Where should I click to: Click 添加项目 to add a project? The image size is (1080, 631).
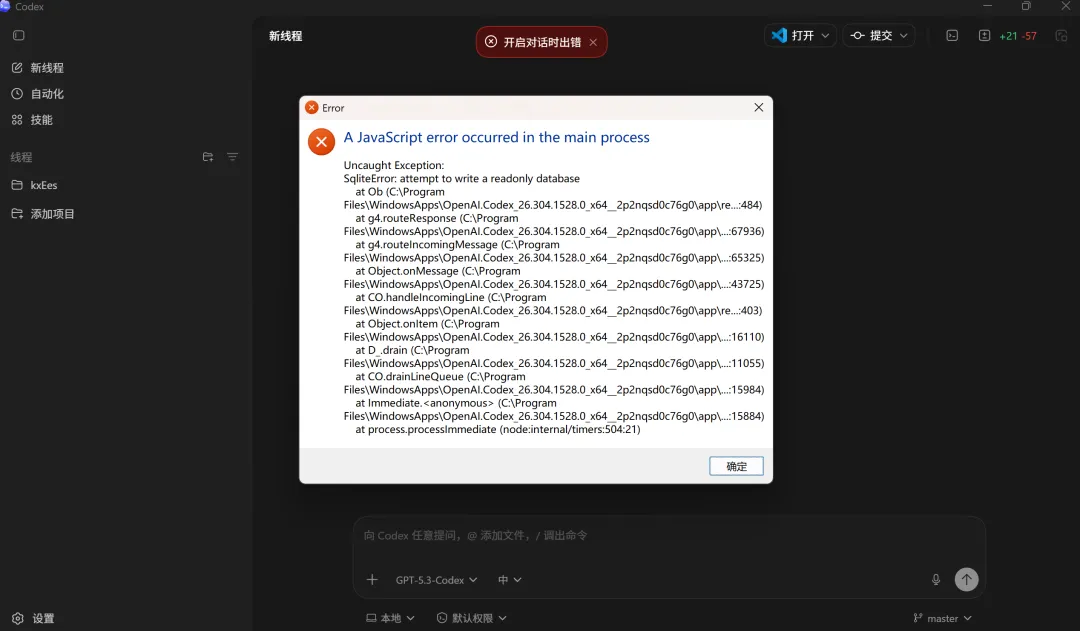[43, 214]
